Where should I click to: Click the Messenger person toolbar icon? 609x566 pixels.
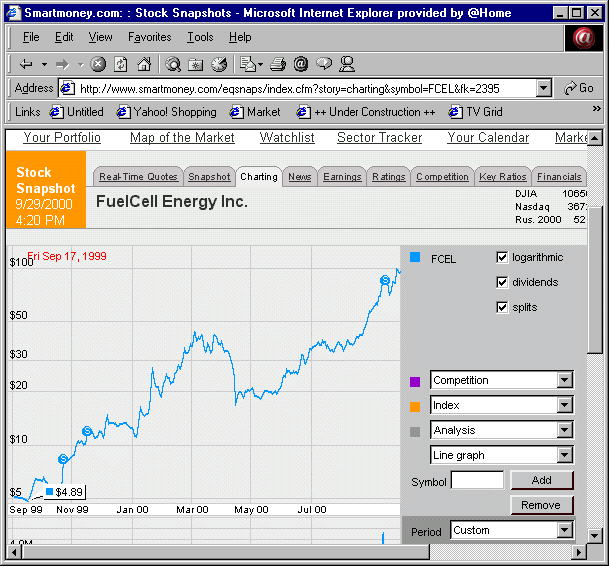pyautogui.click(x=346, y=64)
